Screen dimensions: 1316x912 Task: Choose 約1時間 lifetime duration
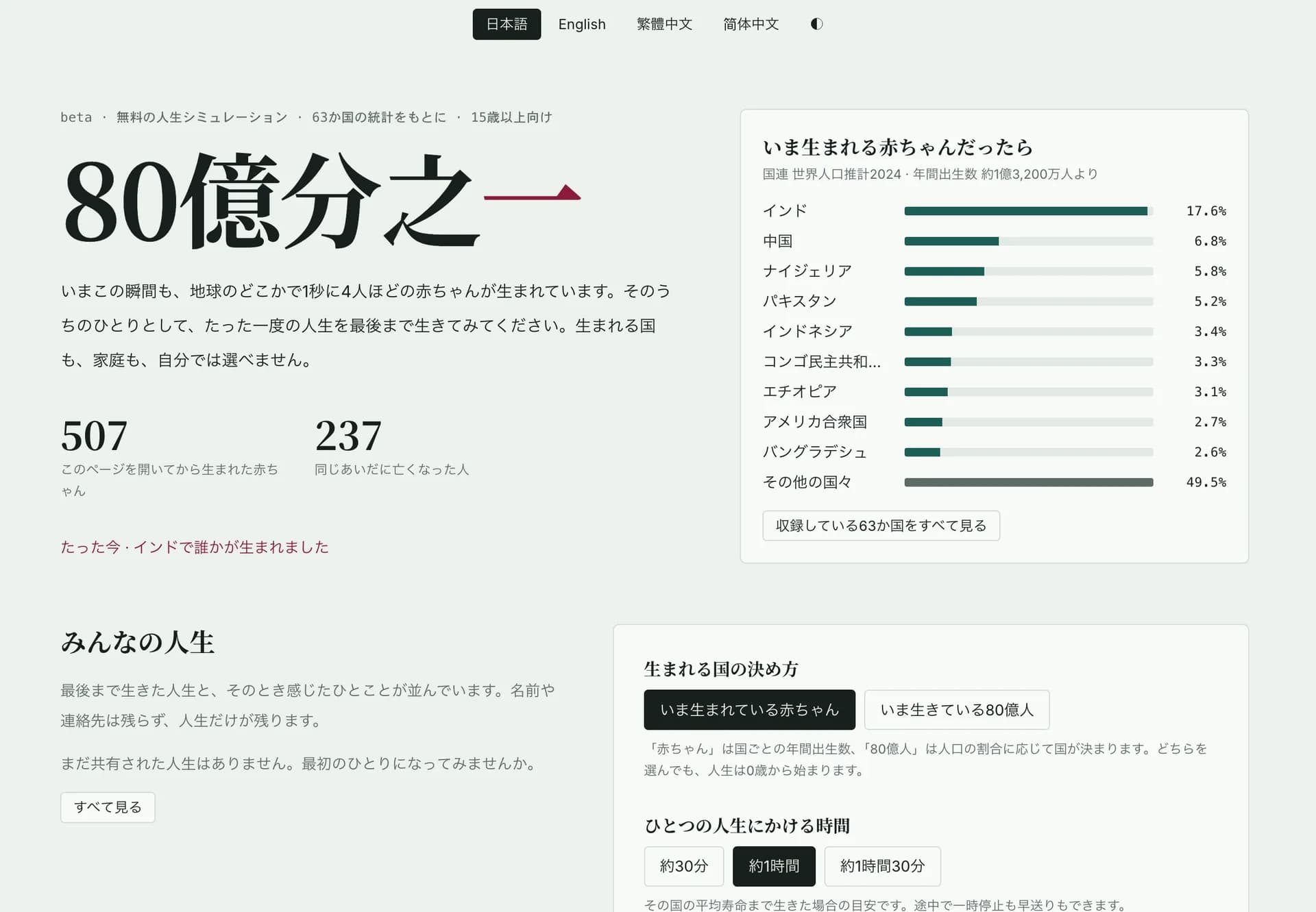(x=774, y=866)
